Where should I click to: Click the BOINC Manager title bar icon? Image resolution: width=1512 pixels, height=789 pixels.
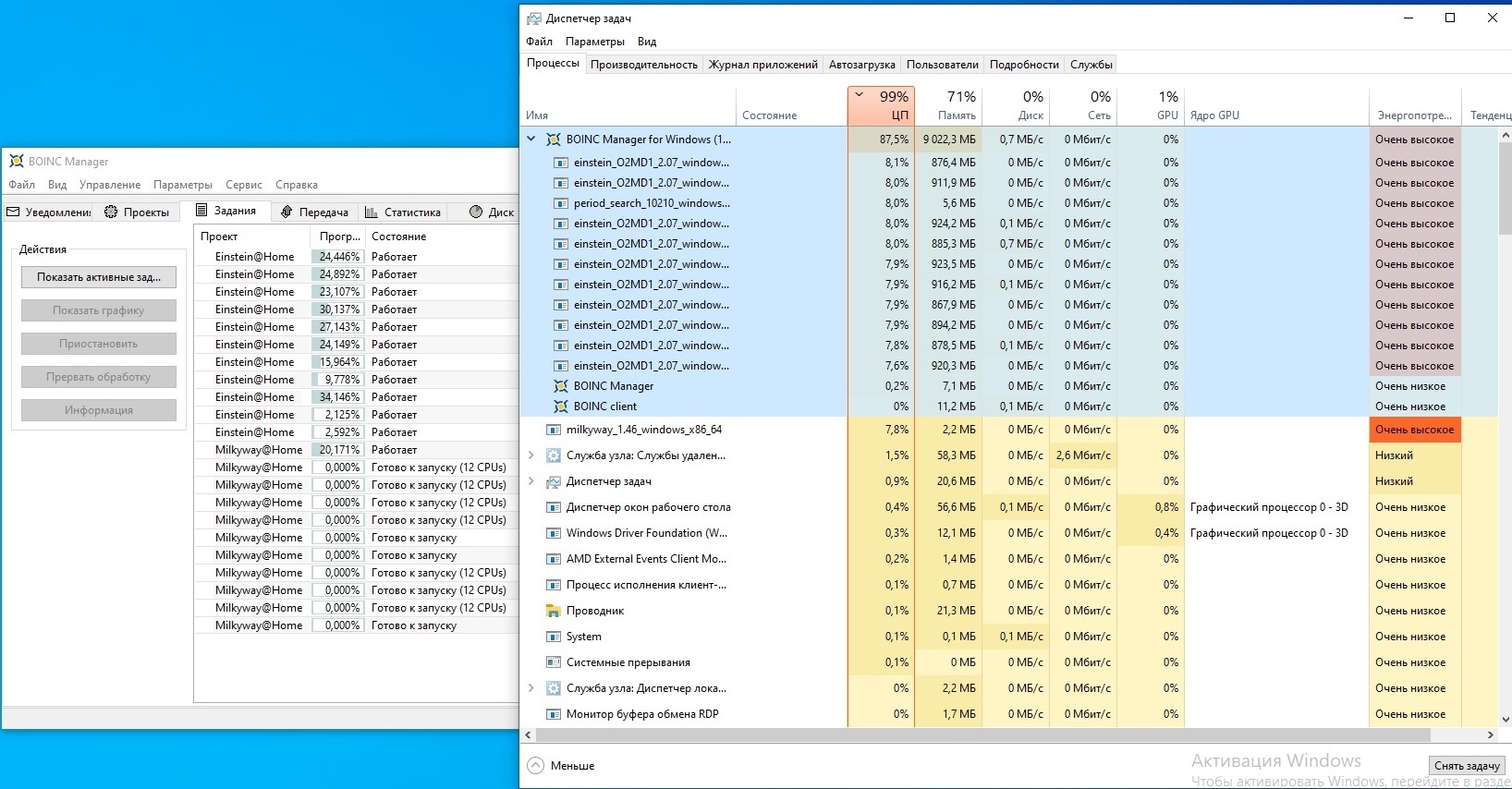(17, 161)
